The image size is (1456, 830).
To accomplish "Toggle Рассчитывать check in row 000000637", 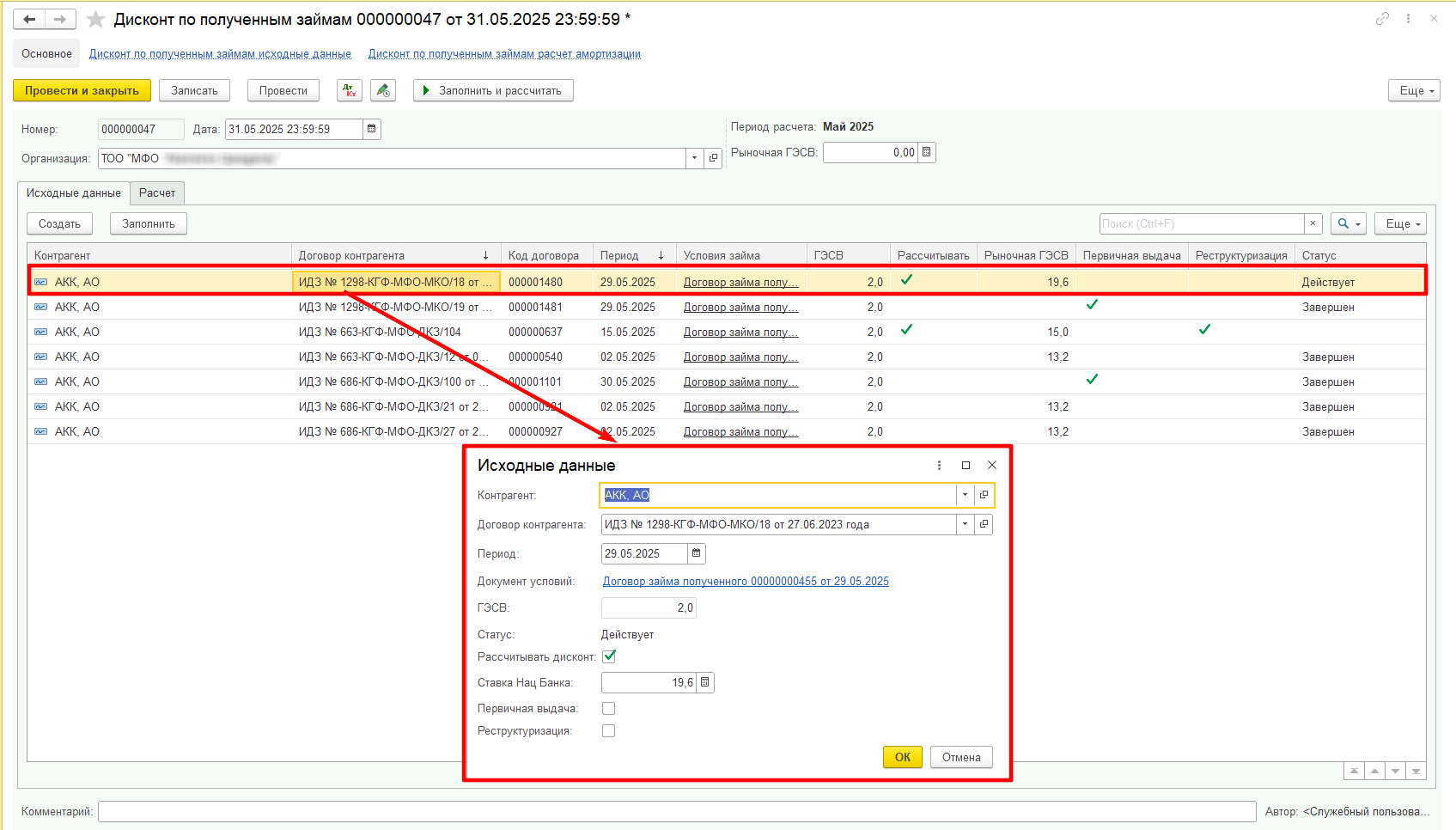I will coord(907,329).
